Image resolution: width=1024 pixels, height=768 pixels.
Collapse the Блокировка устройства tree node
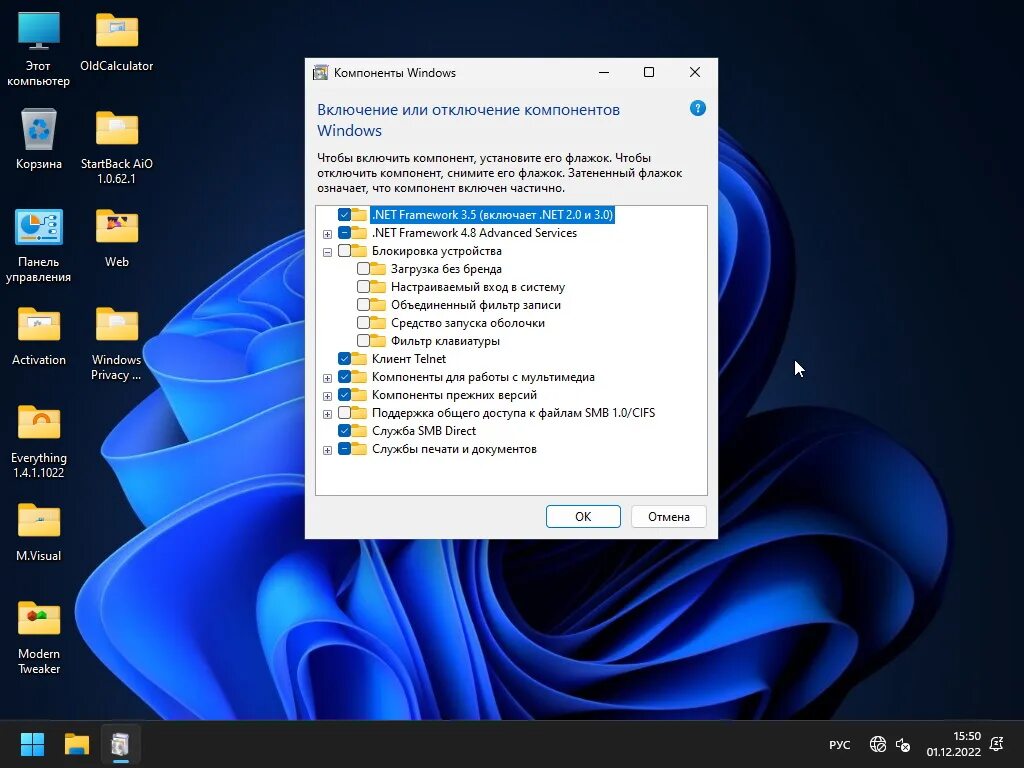pyautogui.click(x=327, y=252)
